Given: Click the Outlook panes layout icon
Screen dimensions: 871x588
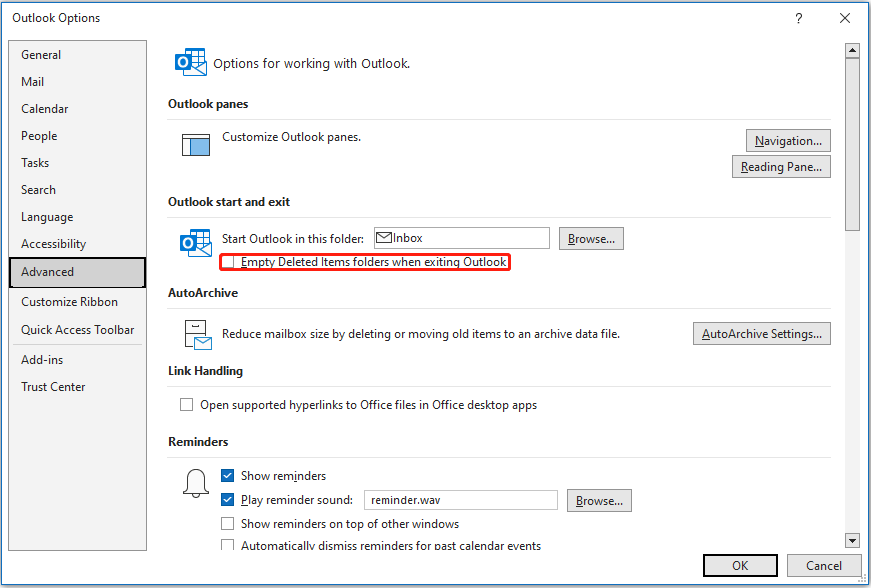Looking at the screenshot, I should [196, 144].
